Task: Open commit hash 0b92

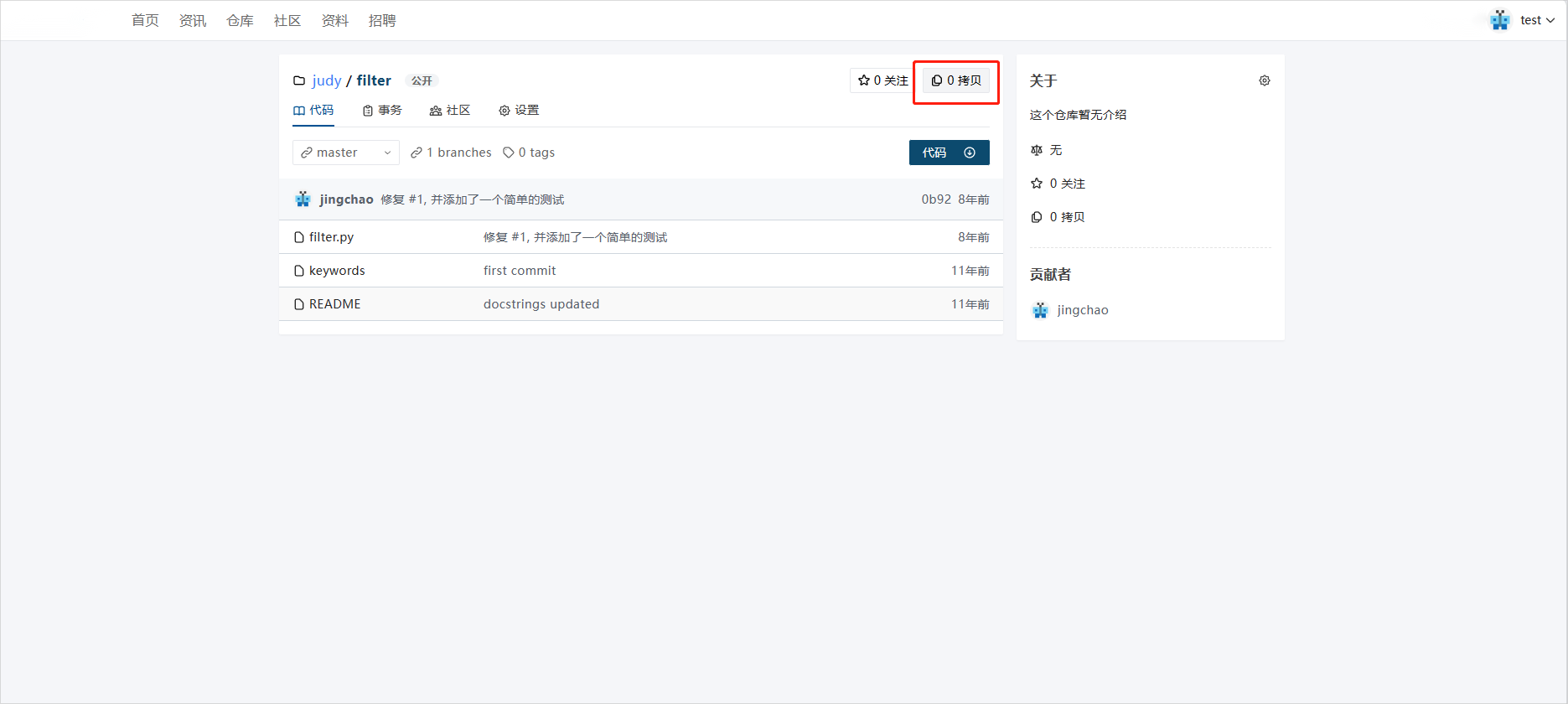Action: pyautogui.click(x=935, y=199)
